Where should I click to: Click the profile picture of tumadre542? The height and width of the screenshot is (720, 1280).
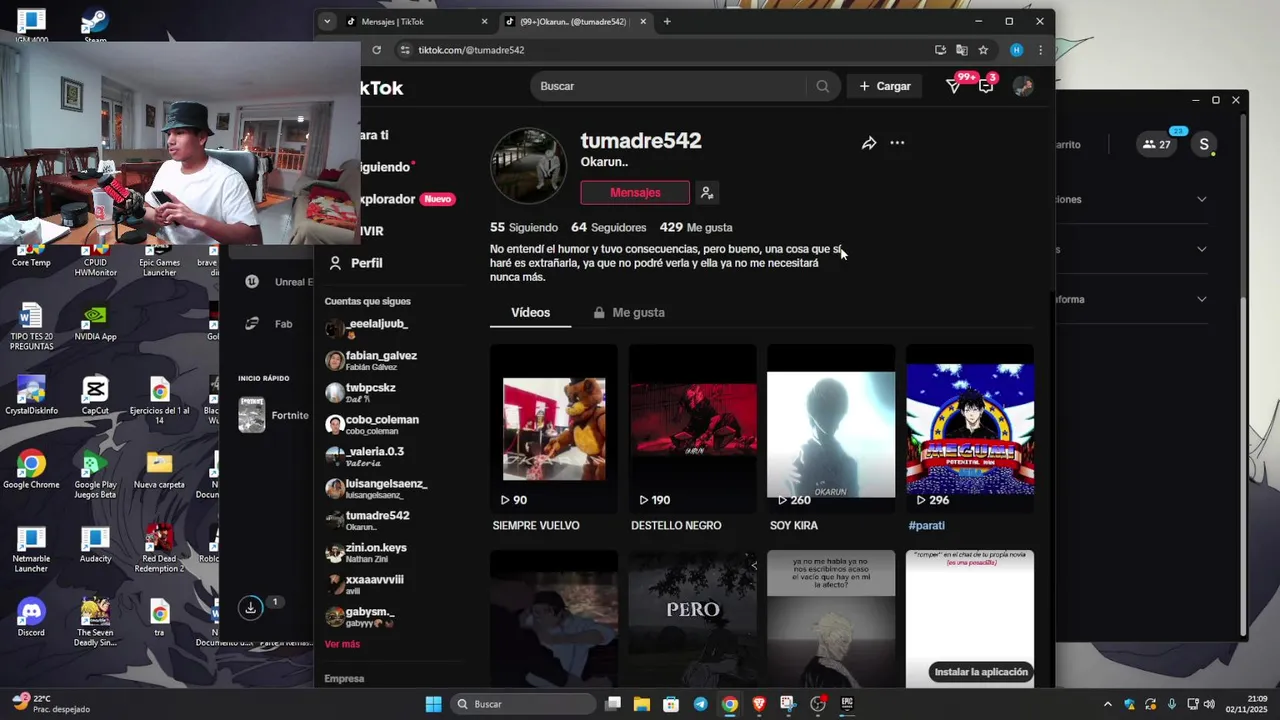click(528, 165)
